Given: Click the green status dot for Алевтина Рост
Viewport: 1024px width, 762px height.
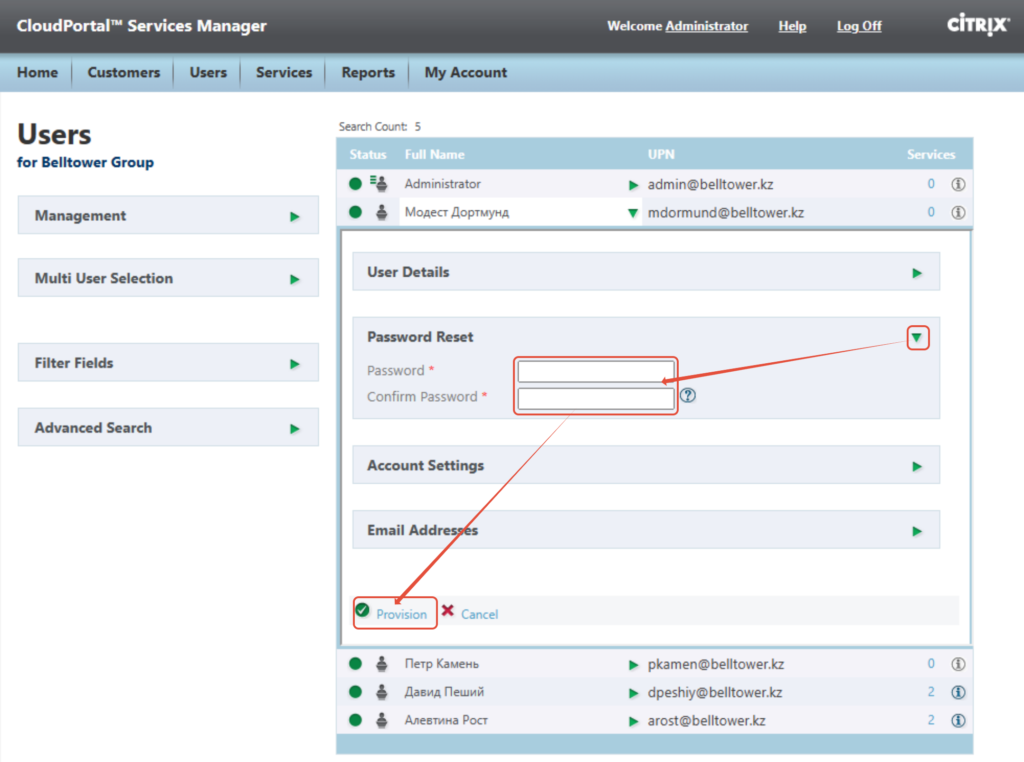Looking at the screenshot, I should click(355, 720).
